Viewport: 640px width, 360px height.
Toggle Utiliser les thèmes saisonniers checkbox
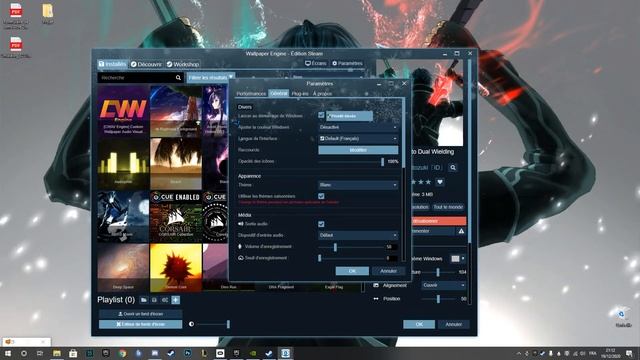321,196
